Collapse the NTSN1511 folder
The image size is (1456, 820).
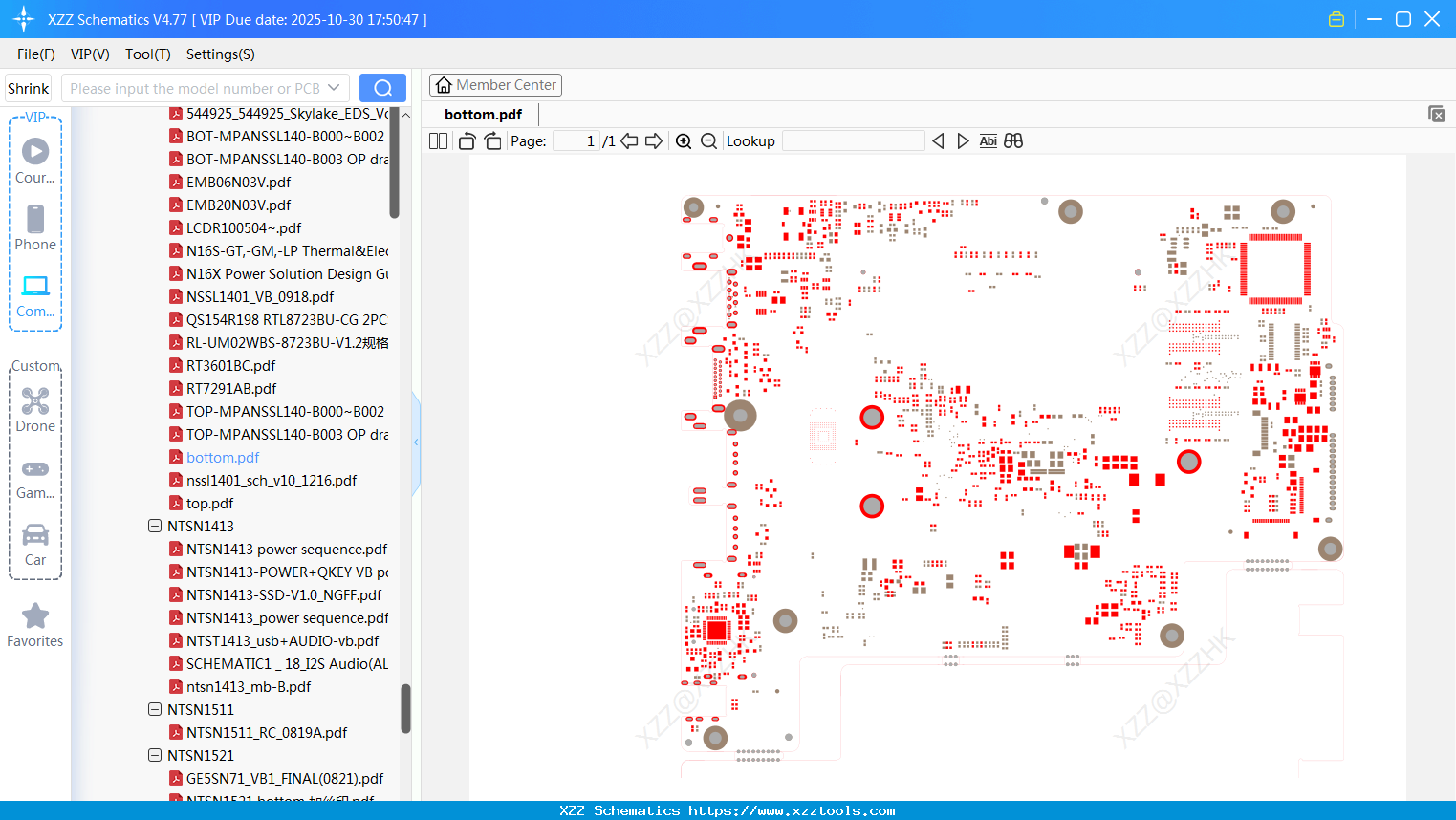(x=155, y=709)
